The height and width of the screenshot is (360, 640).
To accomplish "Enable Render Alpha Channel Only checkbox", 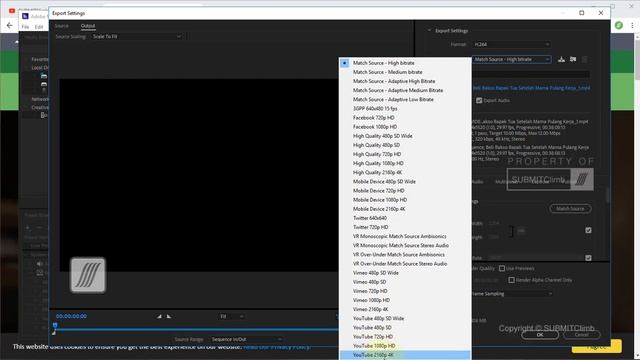I will (x=511, y=280).
